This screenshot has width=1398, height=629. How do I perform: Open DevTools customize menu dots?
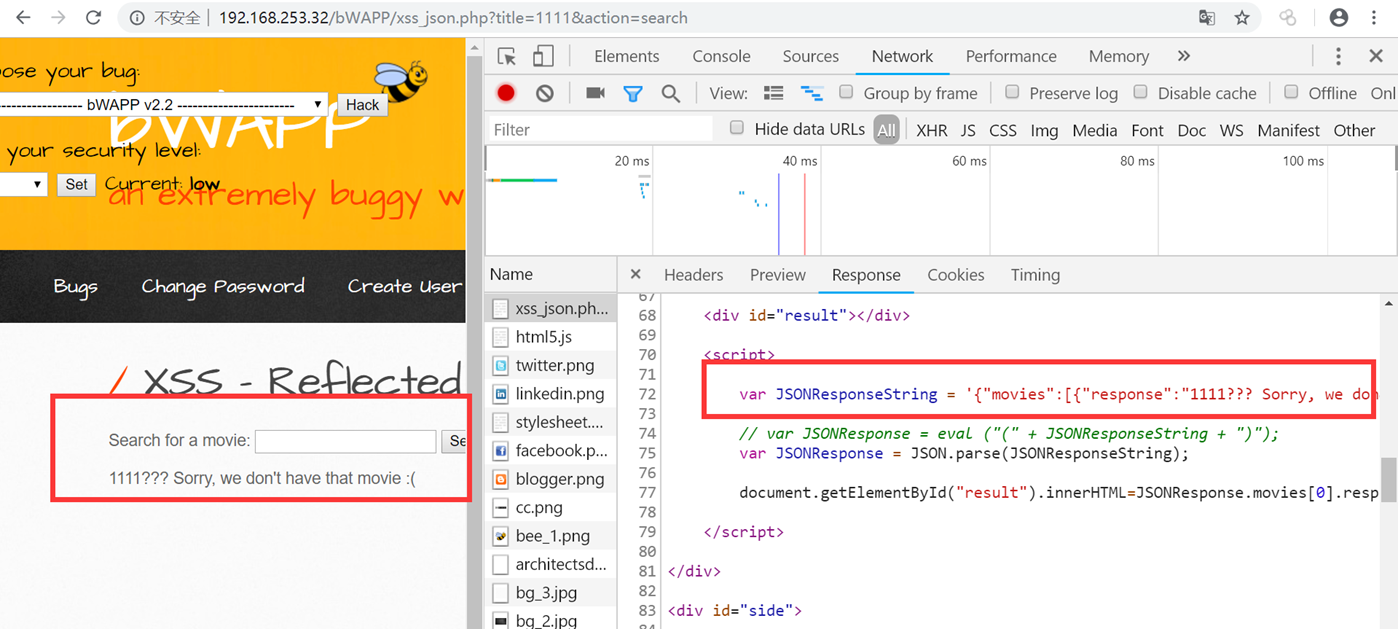click(x=1338, y=56)
